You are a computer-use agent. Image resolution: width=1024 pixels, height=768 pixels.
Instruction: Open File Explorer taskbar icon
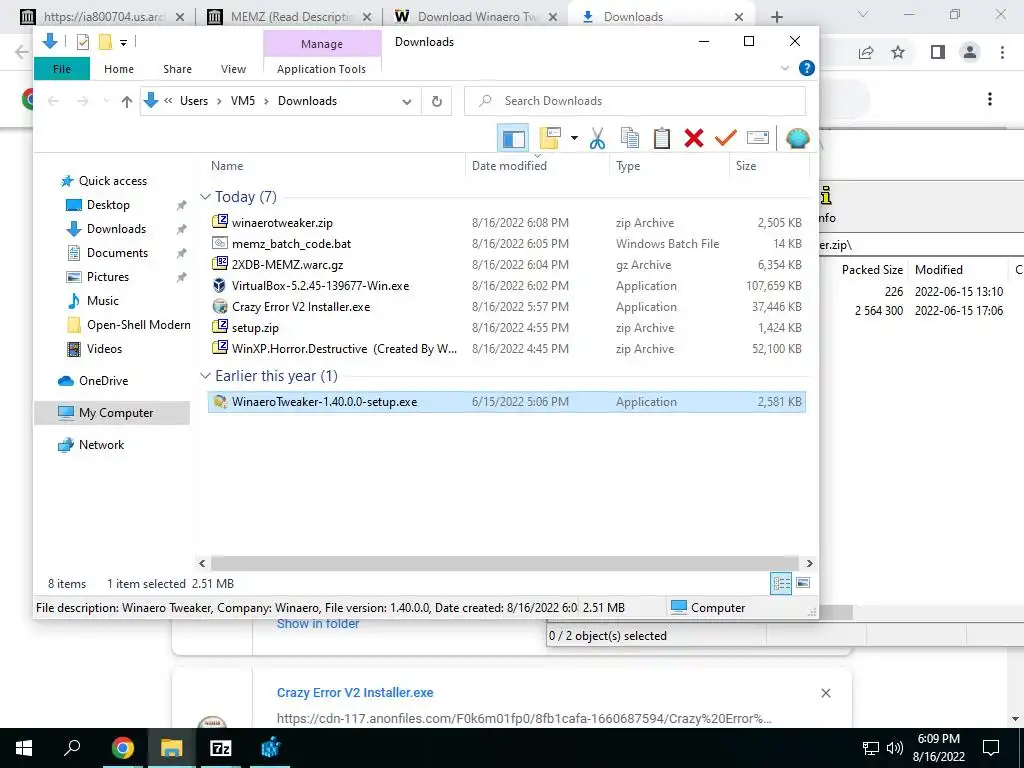171,748
